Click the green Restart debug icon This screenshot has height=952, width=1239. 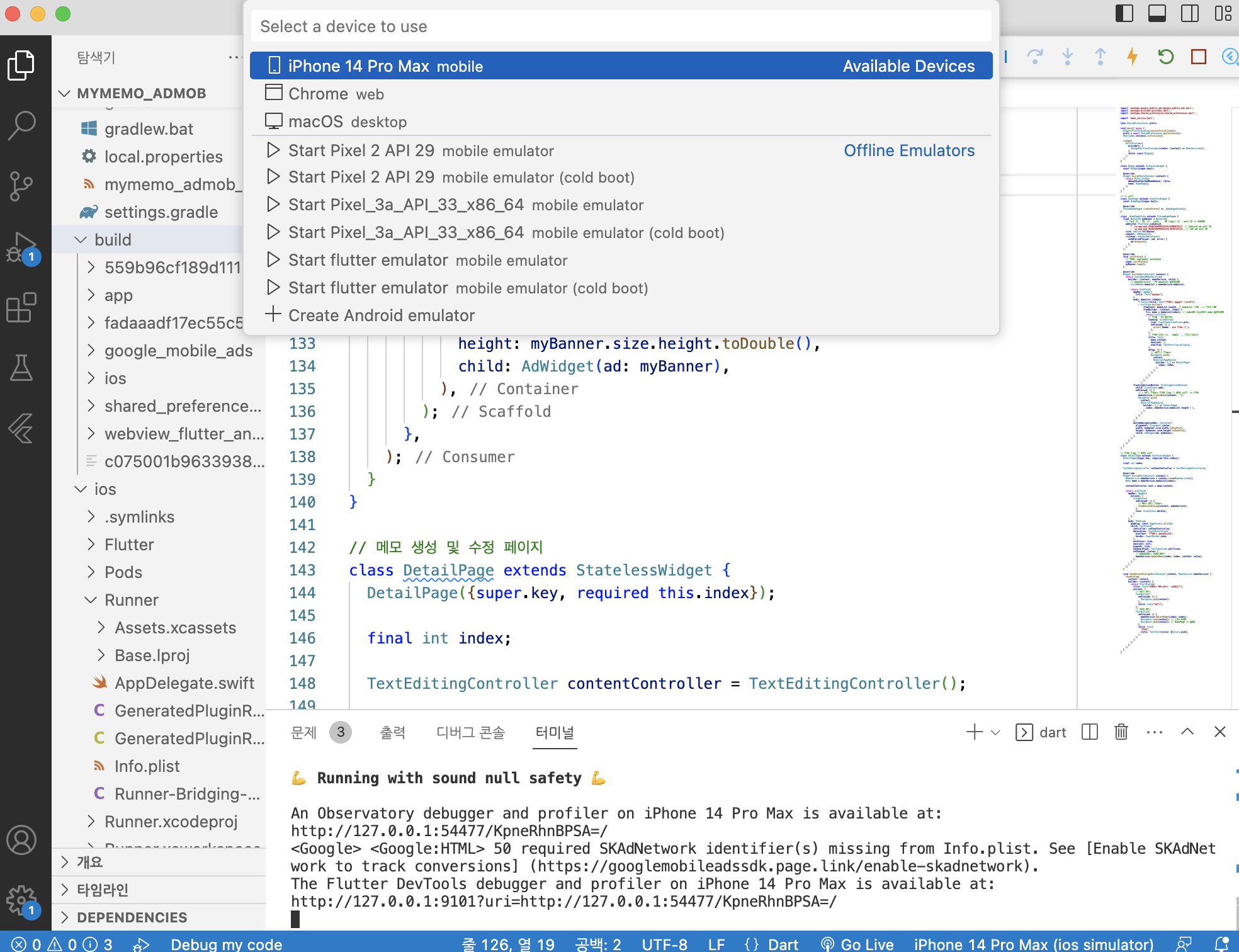1166,57
